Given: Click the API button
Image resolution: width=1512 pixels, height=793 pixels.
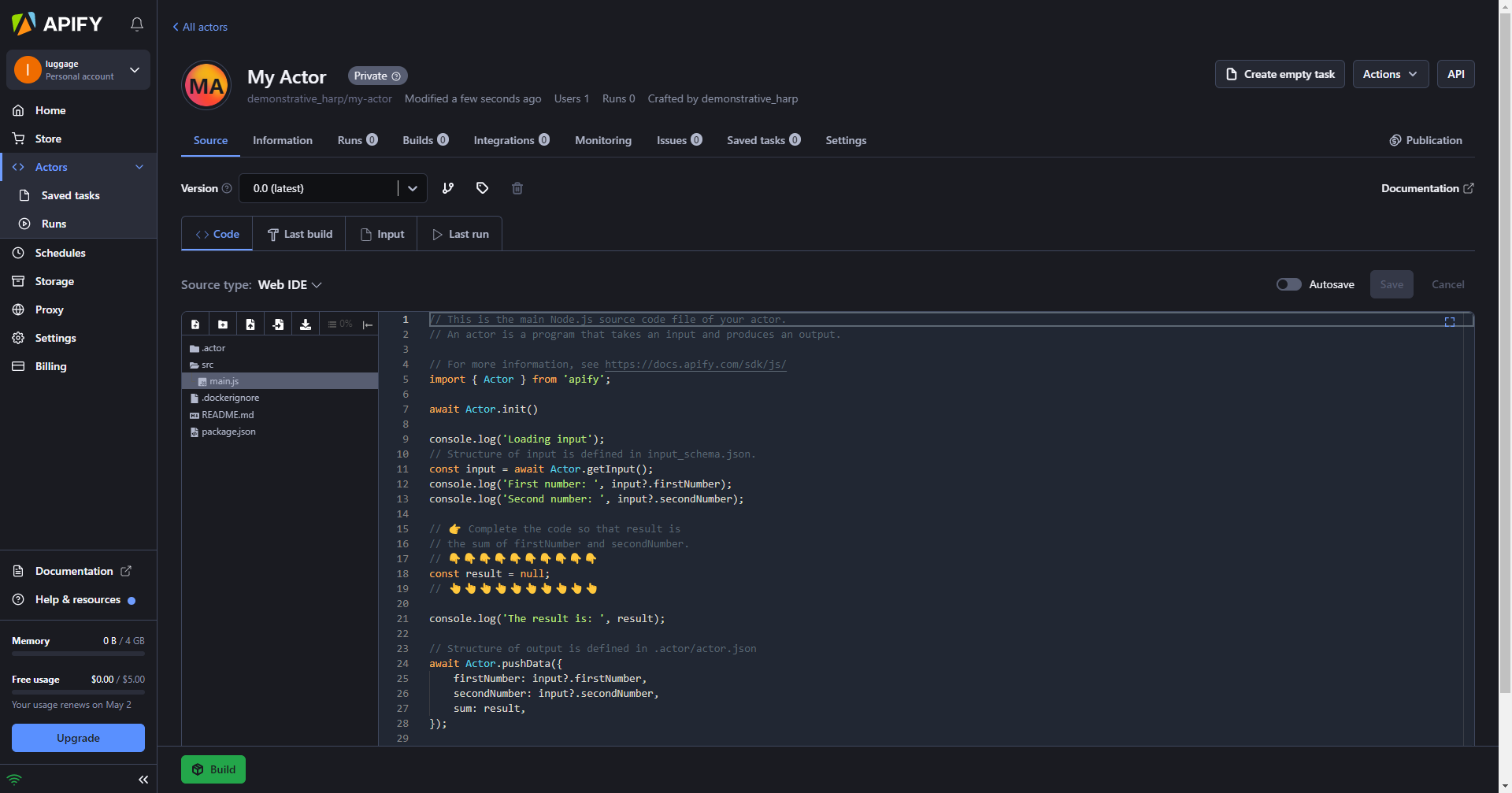Looking at the screenshot, I should click(1456, 74).
